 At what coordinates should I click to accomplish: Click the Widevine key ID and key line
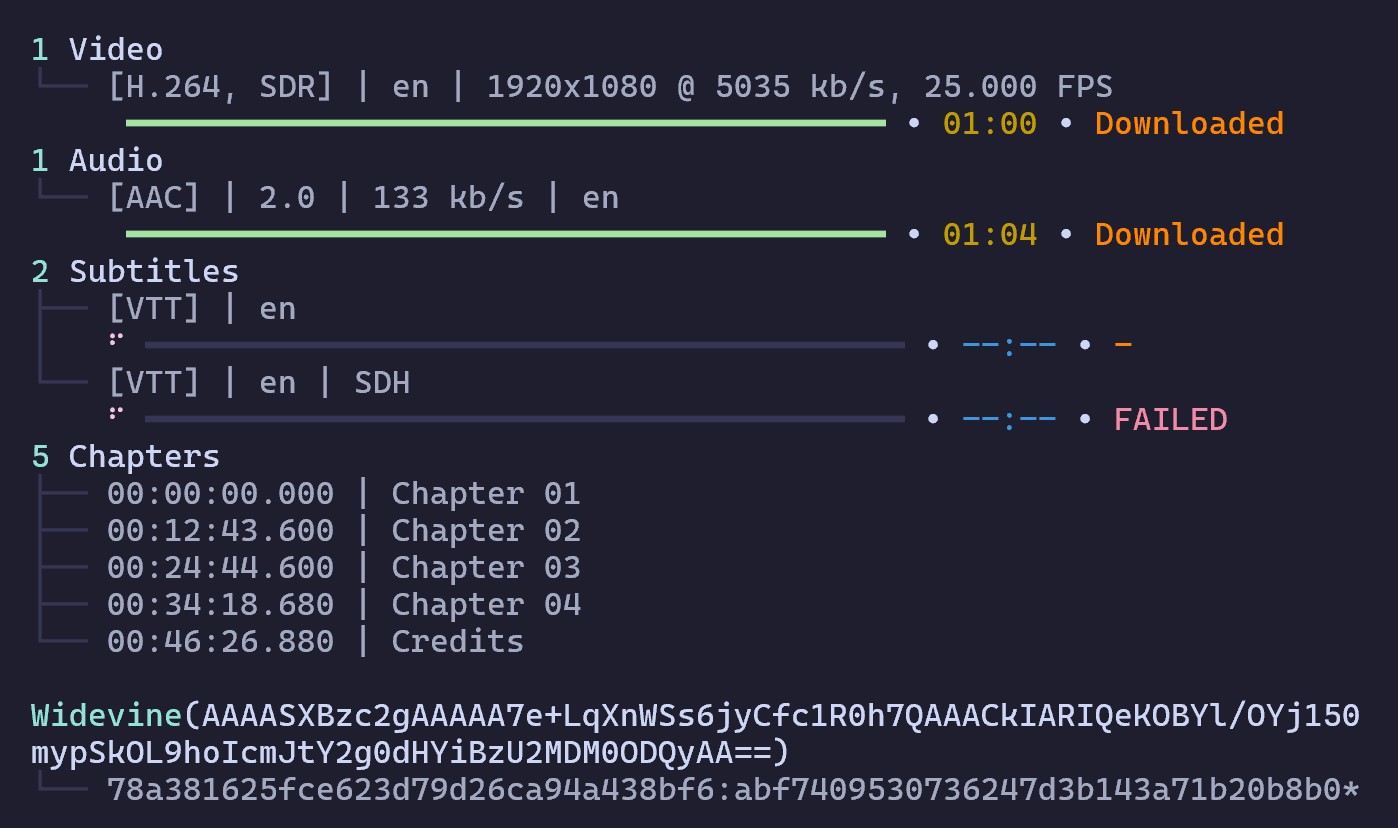coord(732,790)
